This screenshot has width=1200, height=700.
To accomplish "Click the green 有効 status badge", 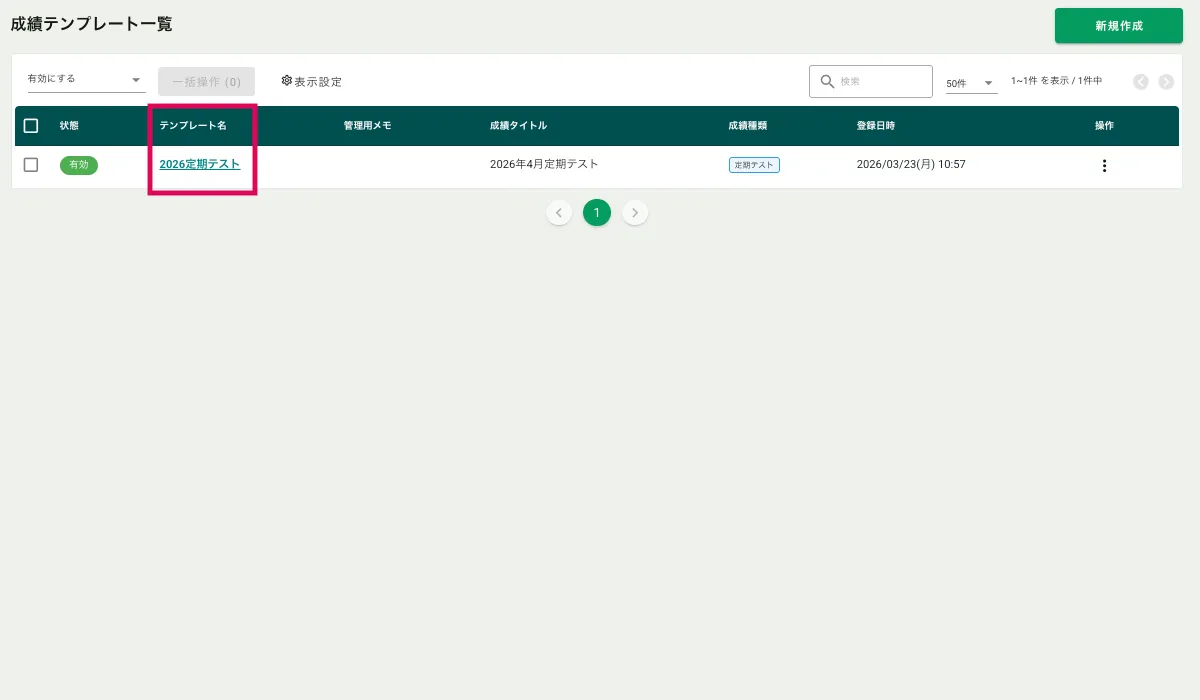I will pos(79,165).
